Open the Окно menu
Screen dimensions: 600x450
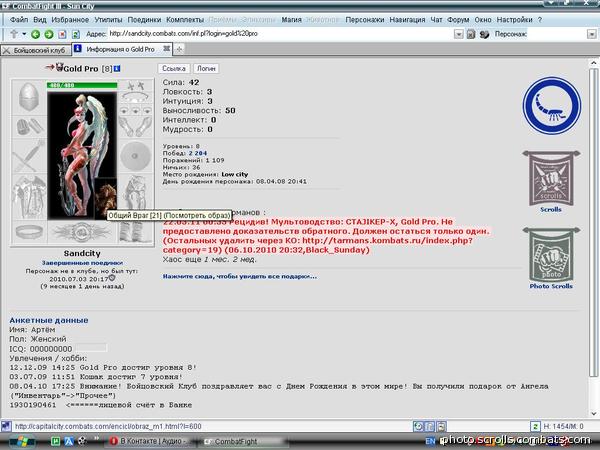[x=483, y=20]
